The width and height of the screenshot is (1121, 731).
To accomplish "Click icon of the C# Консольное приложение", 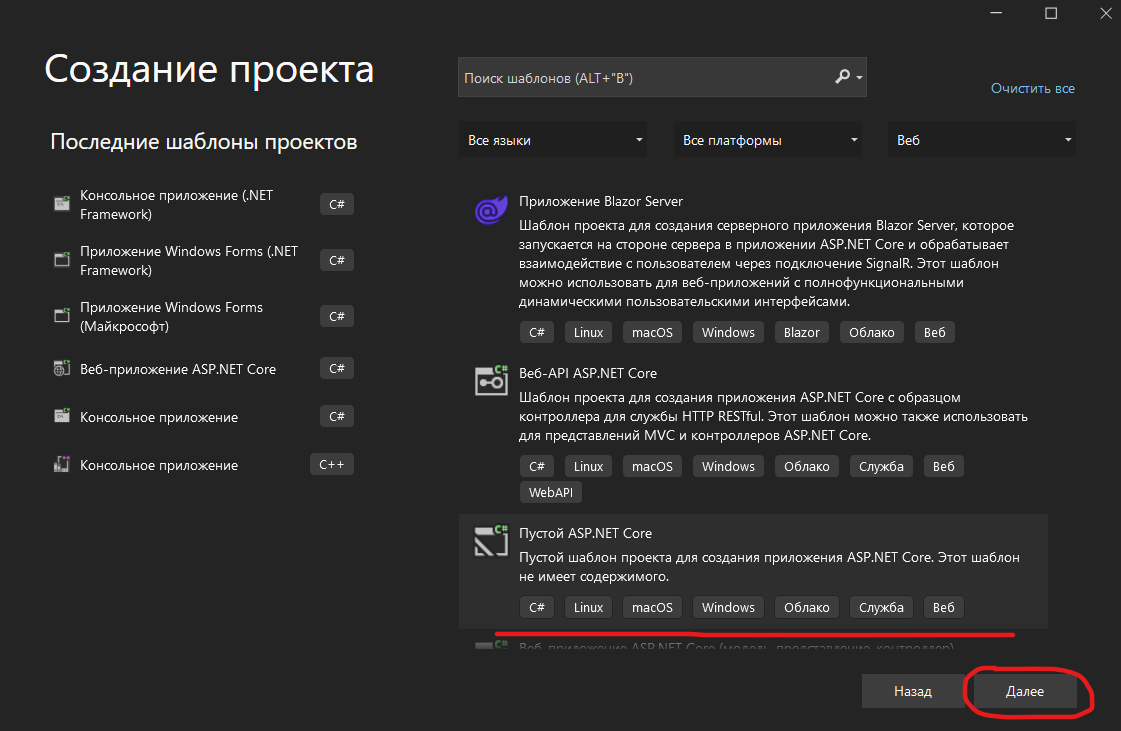I will point(62,416).
